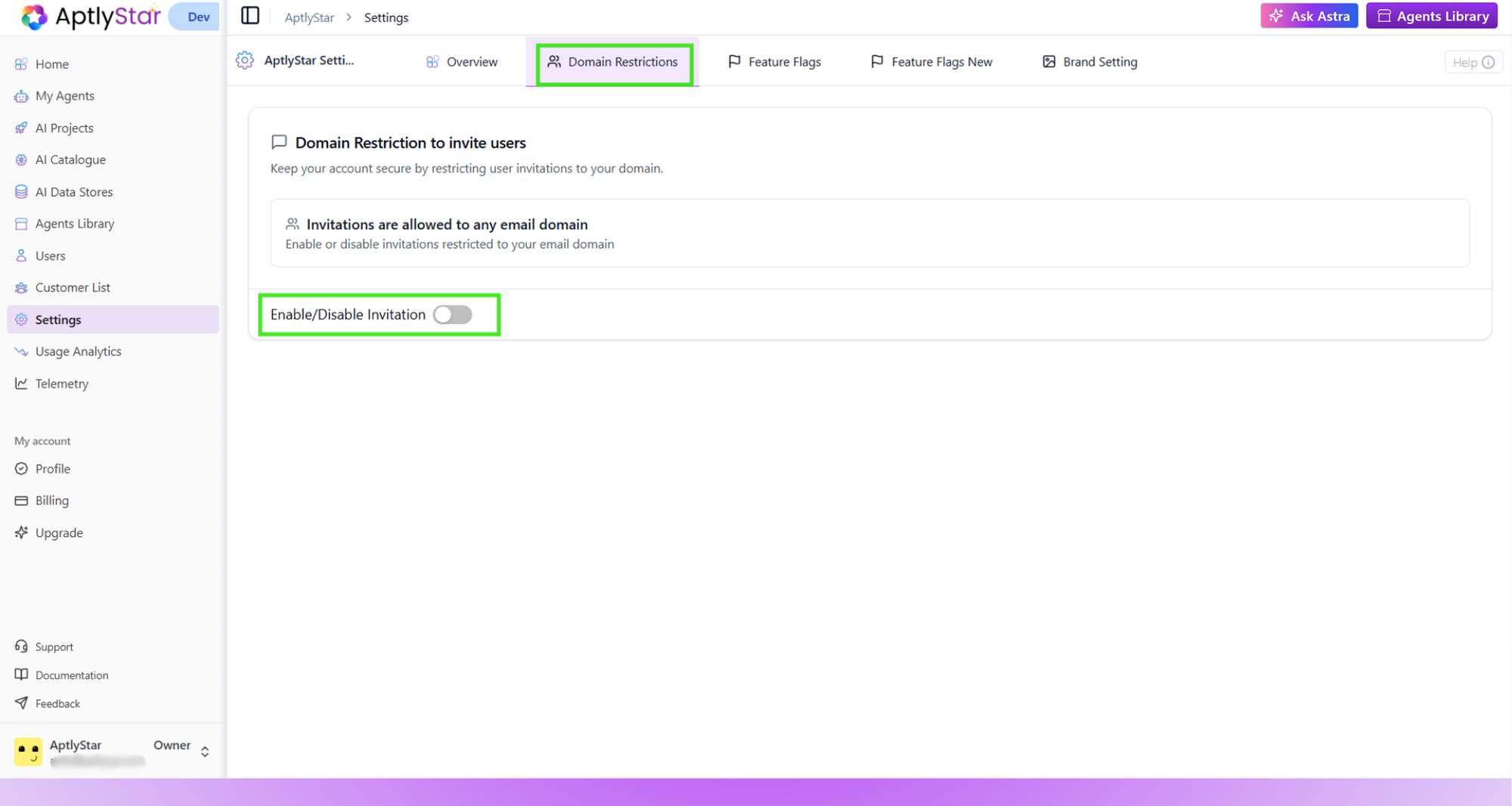Select the AI Projects sidebar icon
The height and width of the screenshot is (806, 1512).
point(21,128)
